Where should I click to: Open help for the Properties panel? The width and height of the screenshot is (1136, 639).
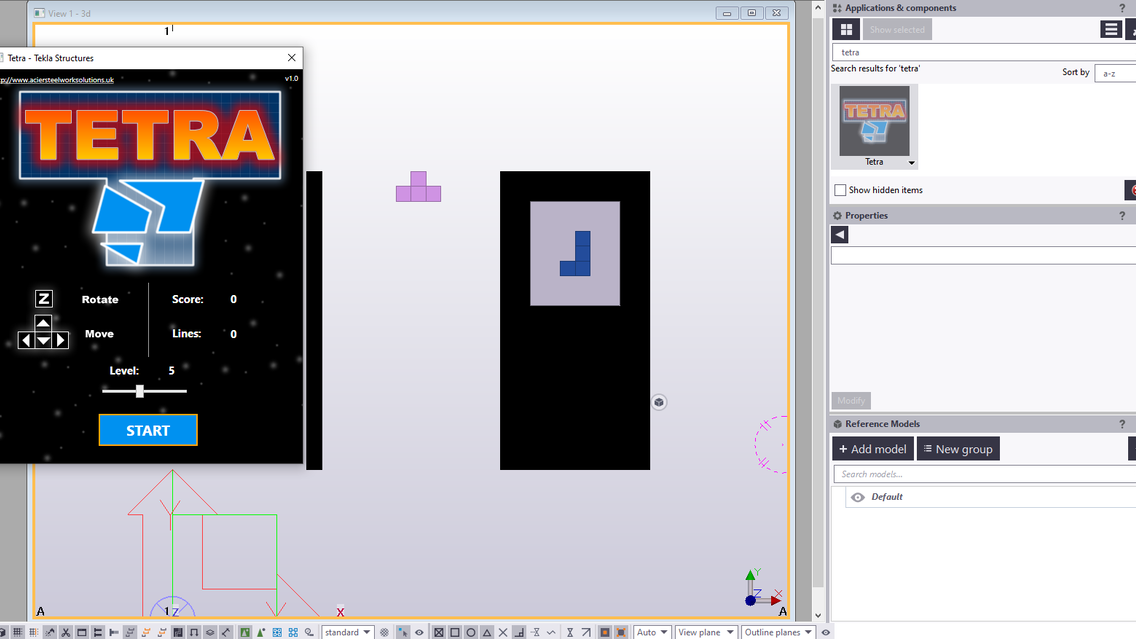(1122, 216)
